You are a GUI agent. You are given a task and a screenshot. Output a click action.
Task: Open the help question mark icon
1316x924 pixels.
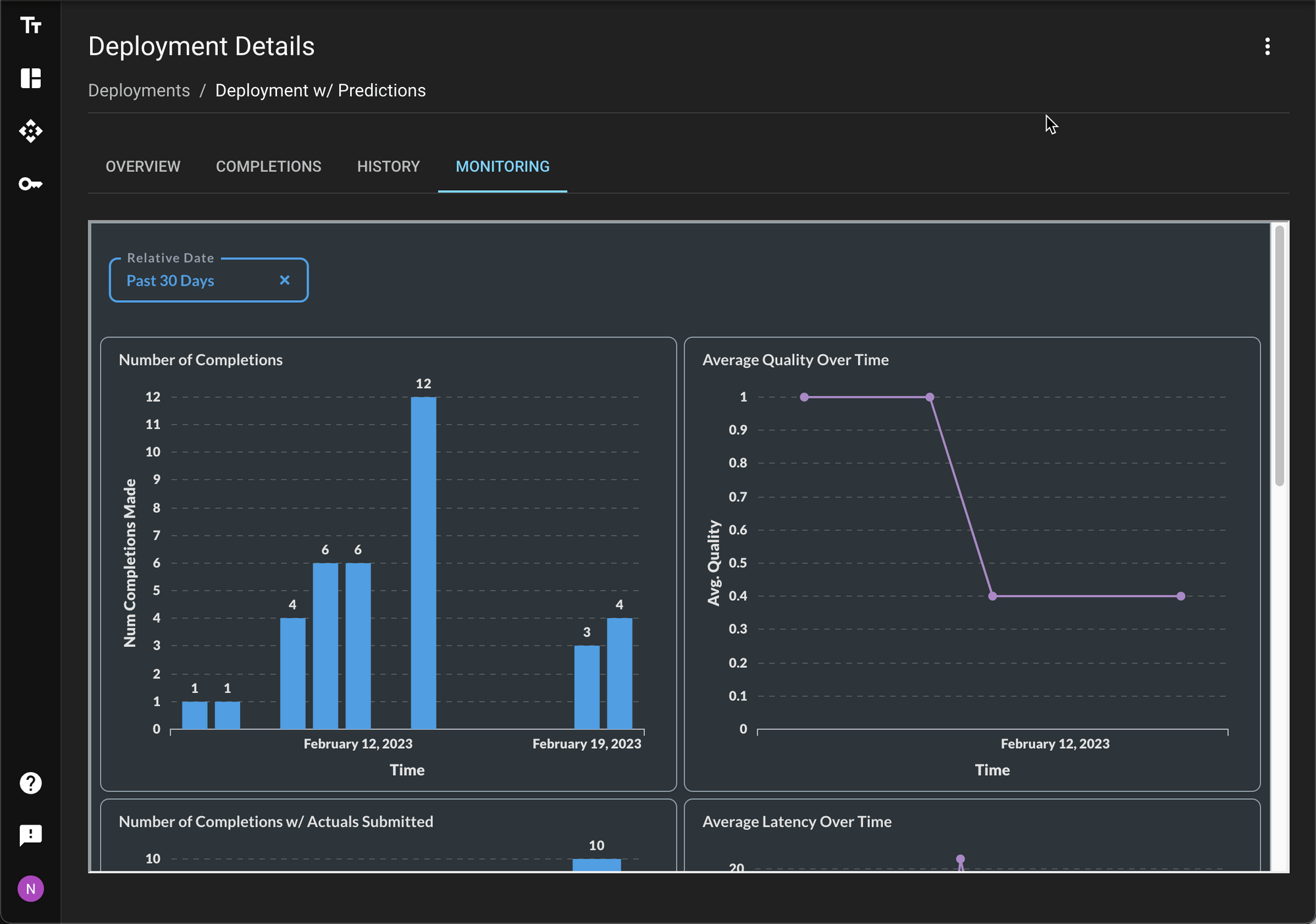pos(30,783)
